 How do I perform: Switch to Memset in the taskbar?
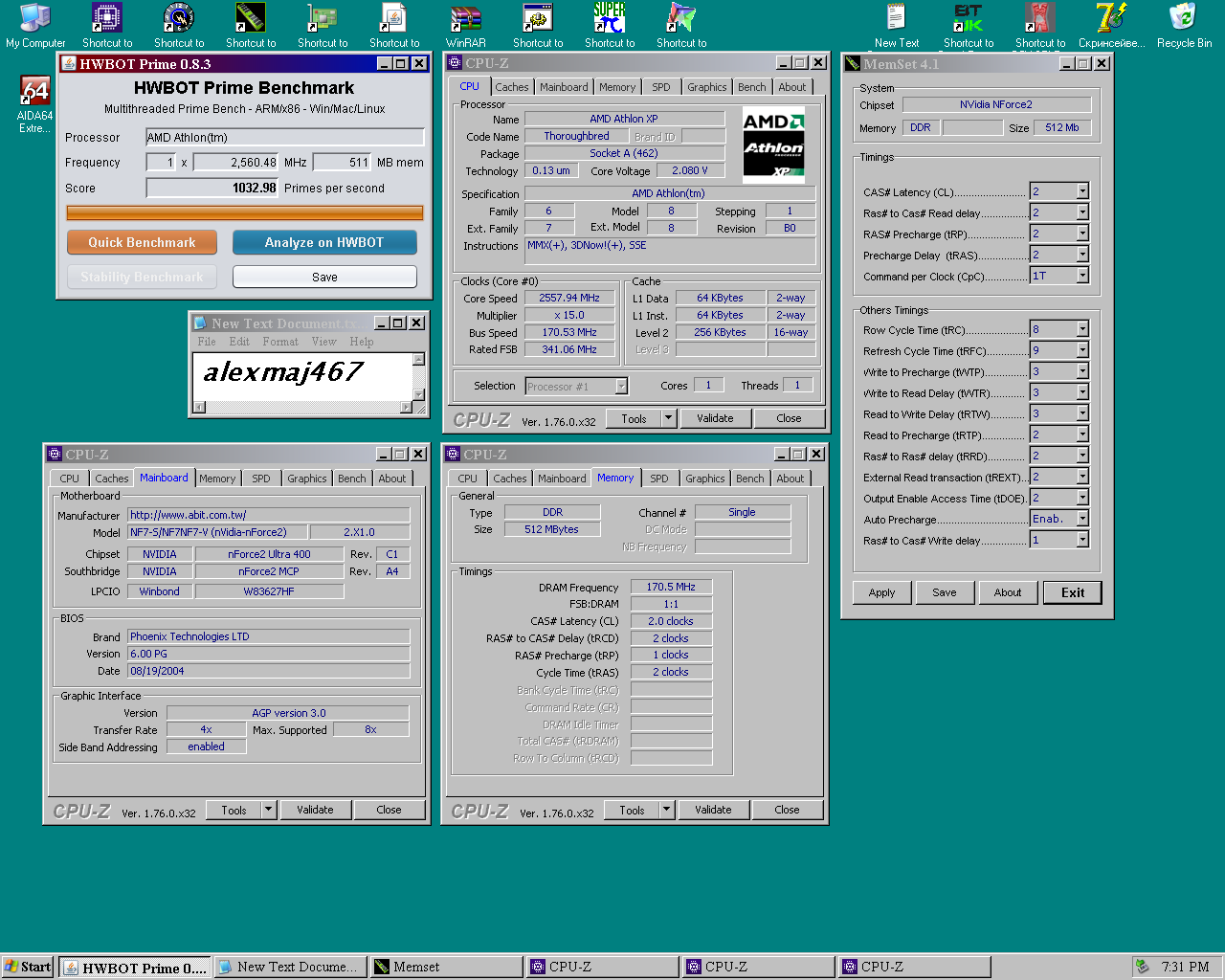coord(447,968)
